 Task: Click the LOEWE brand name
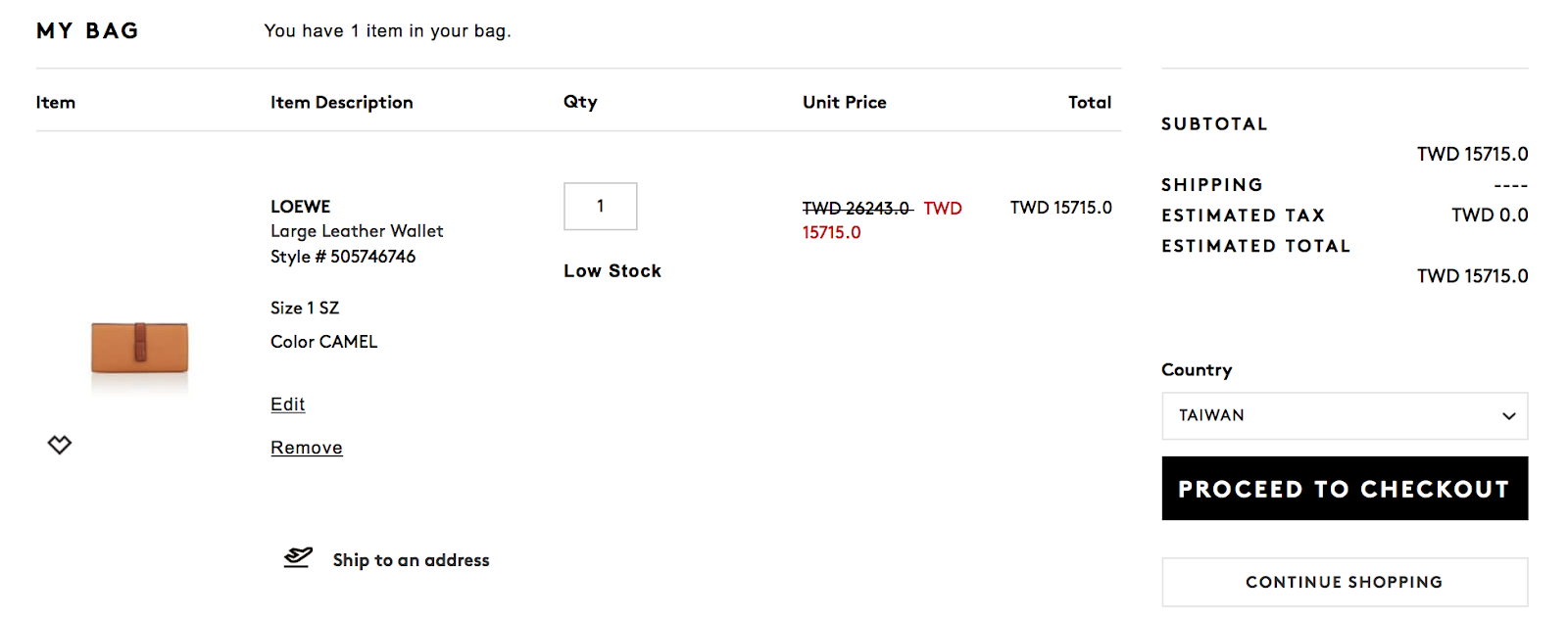pyautogui.click(x=301, y=207)
